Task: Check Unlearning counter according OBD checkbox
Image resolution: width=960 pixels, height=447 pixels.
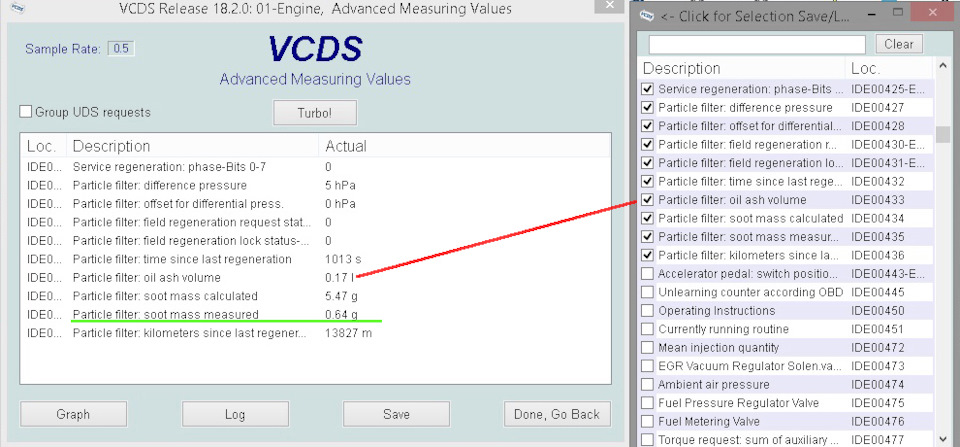Action: pyautogui.click(x=647, y=292)
